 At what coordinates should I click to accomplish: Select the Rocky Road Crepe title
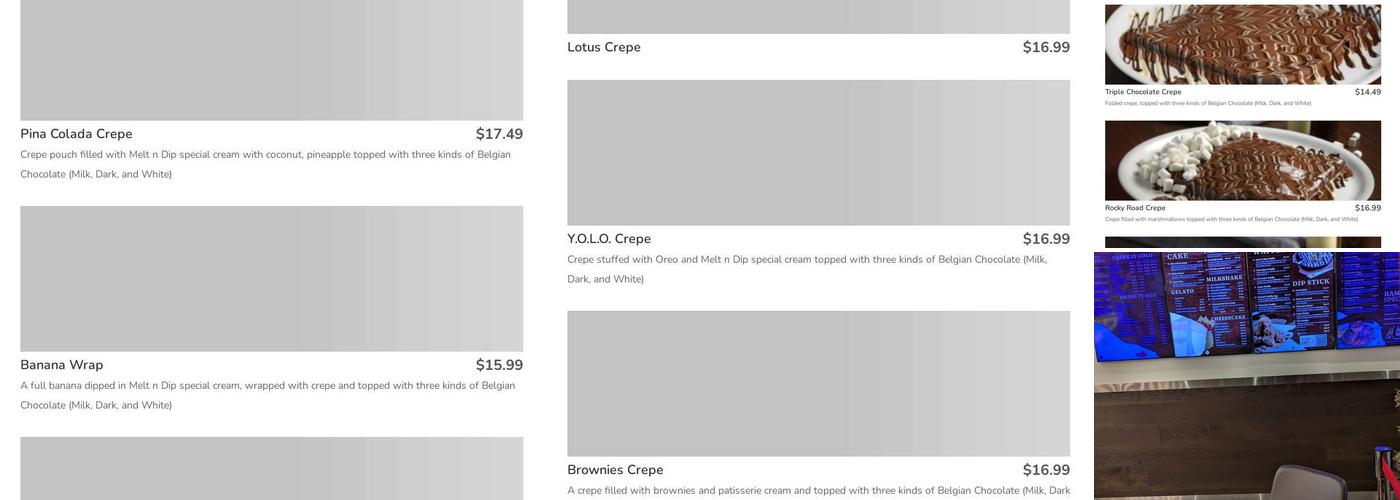tap(1135, 208)
